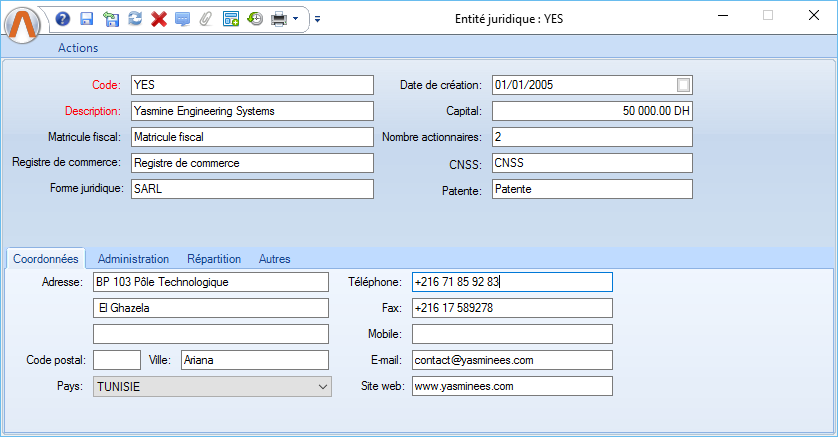Viewport: 838px width, 437px height.
Task: Click the E-mail input field
Action: tap(512, 360)
